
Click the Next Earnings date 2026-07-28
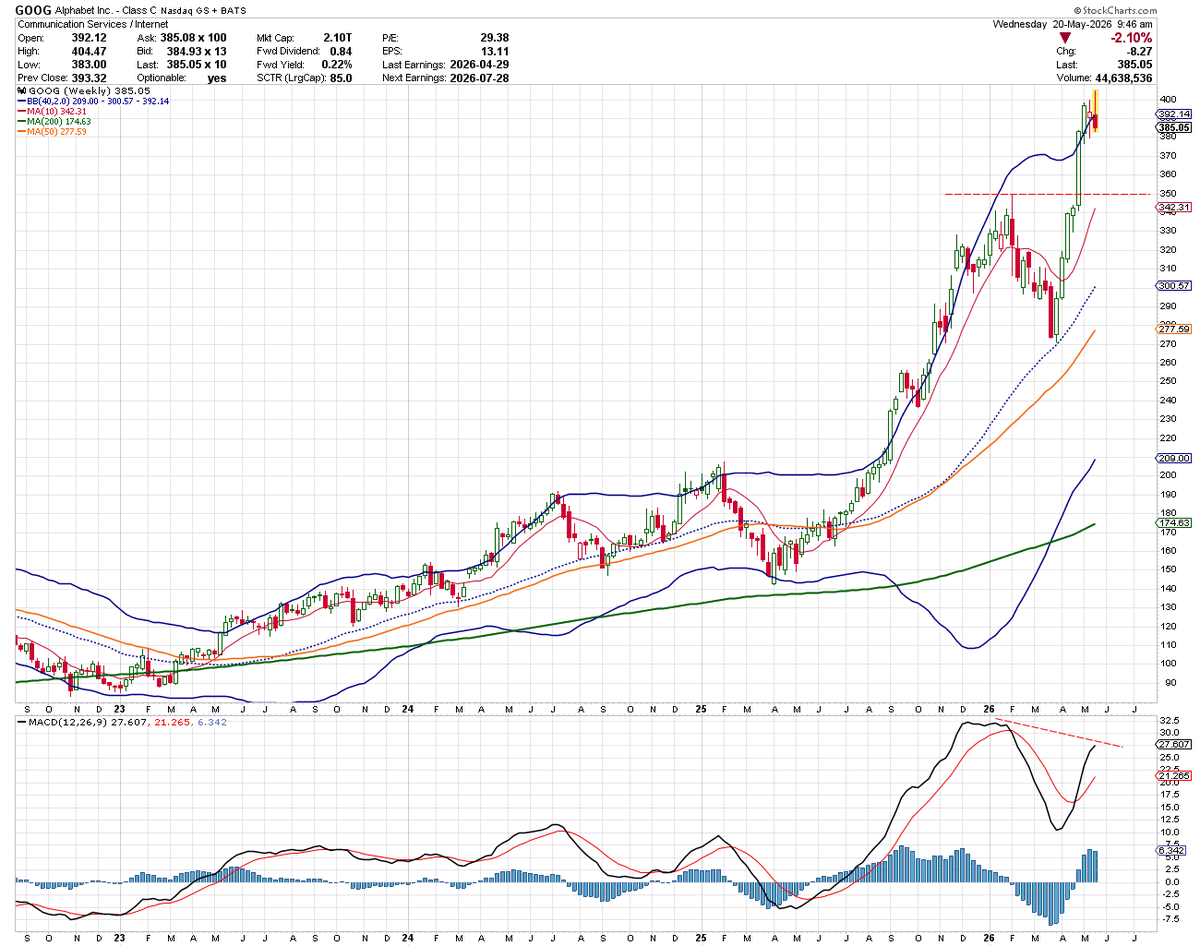coord(478,78)
